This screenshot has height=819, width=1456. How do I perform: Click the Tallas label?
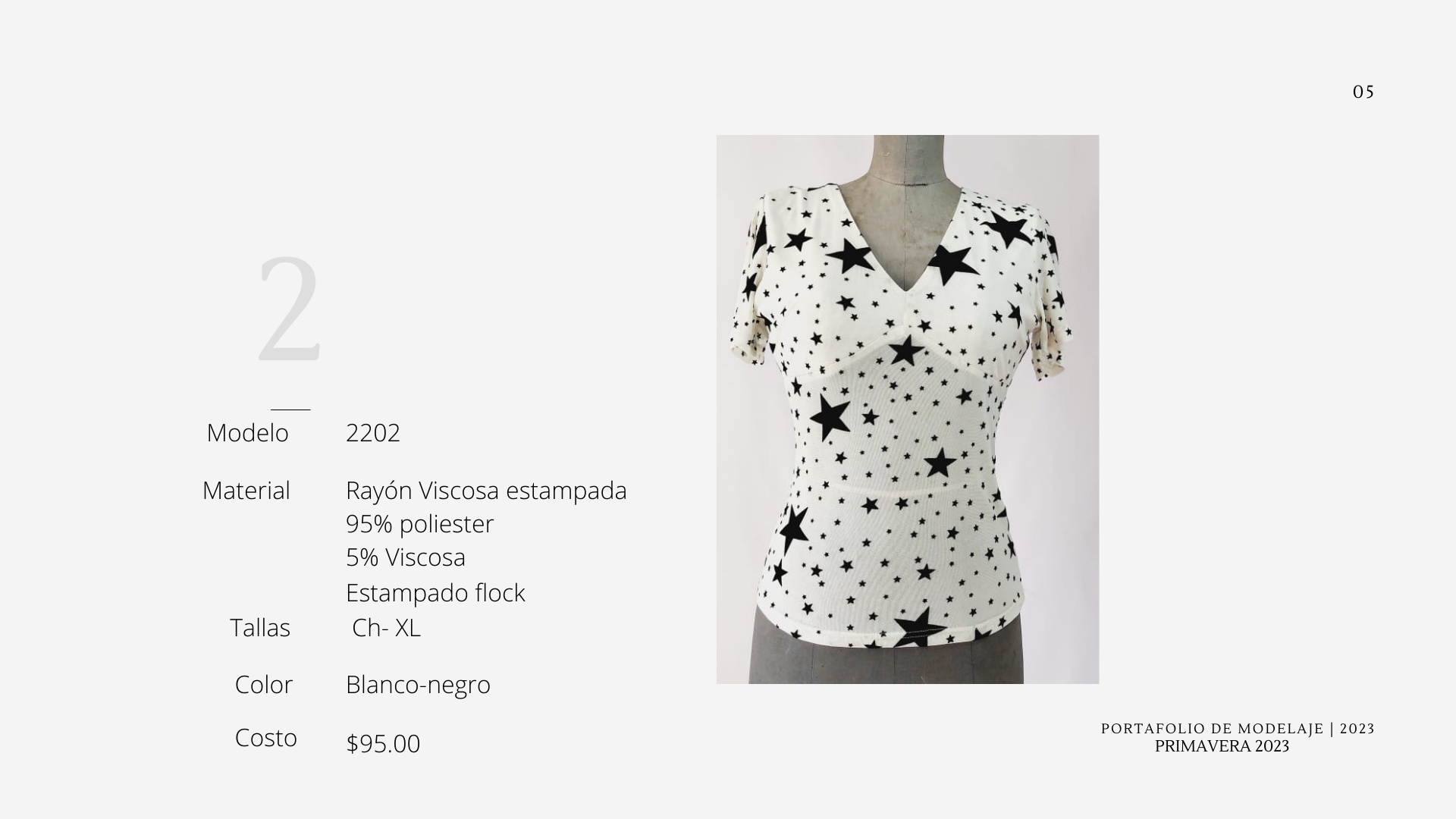260,628
